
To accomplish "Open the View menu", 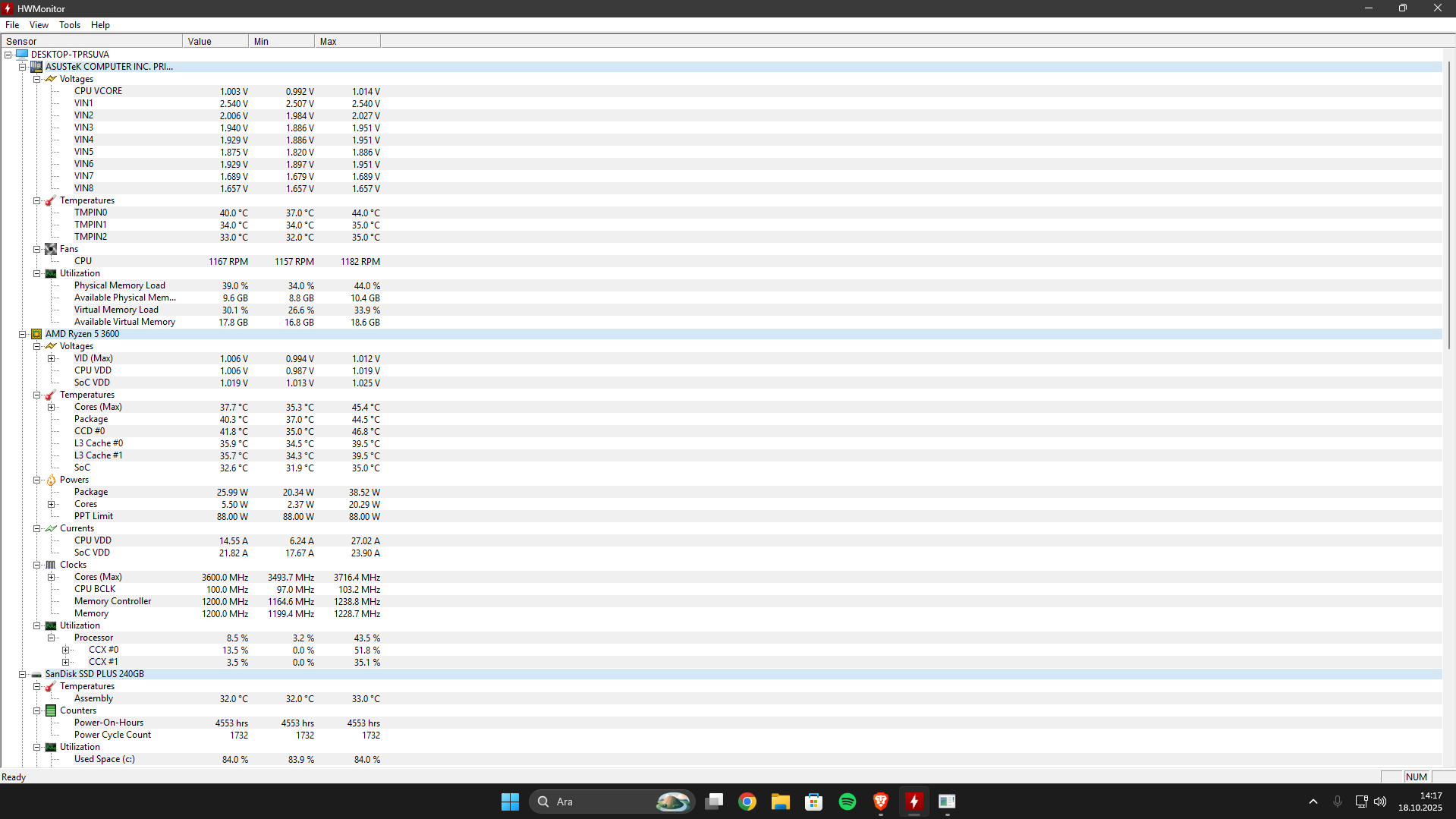I will pyautogui.click(x=39, y=25).
